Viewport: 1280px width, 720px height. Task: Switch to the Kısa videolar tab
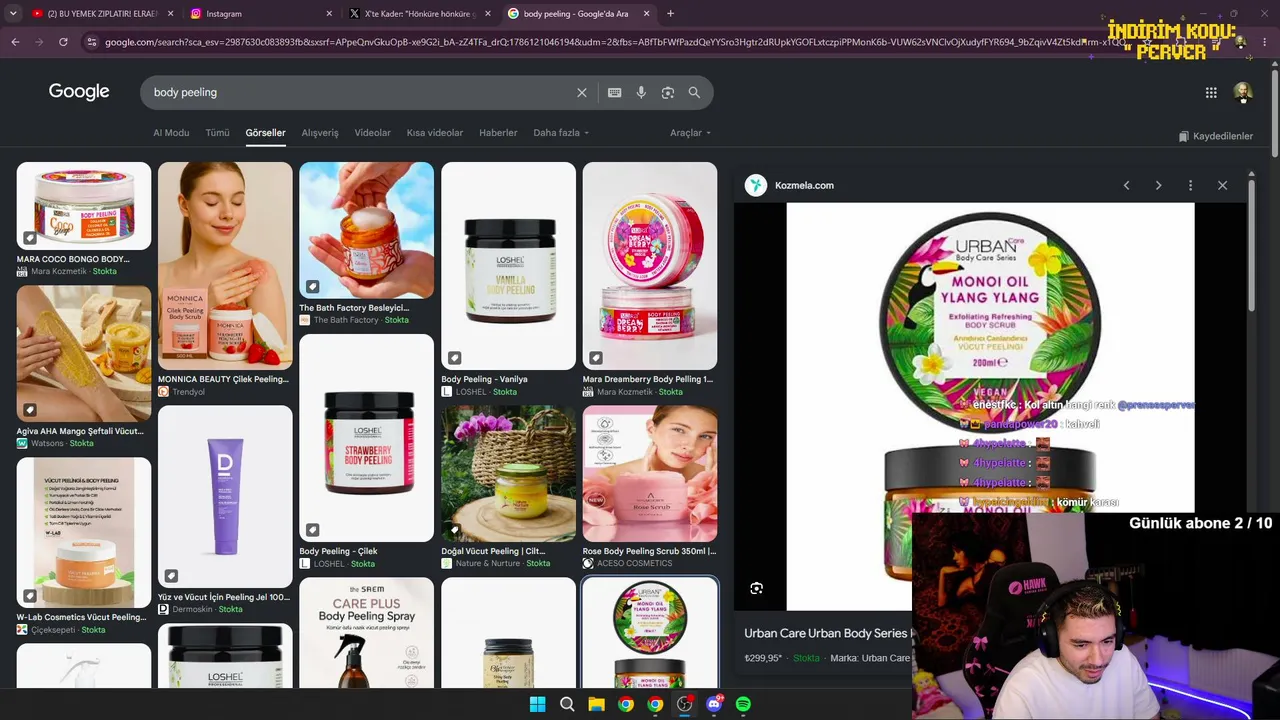coord(435,133)
